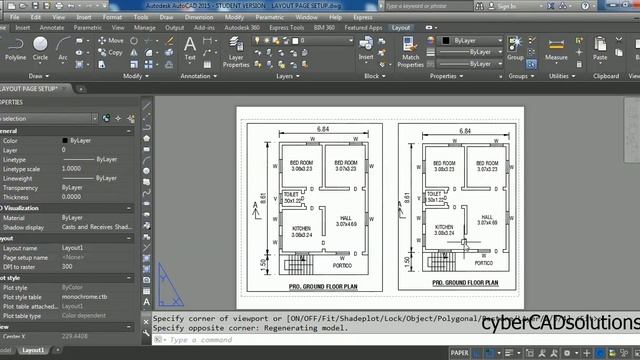Open the Help question mark icon
This screenshot has height=360, width=640.
(x=585, y=6)
